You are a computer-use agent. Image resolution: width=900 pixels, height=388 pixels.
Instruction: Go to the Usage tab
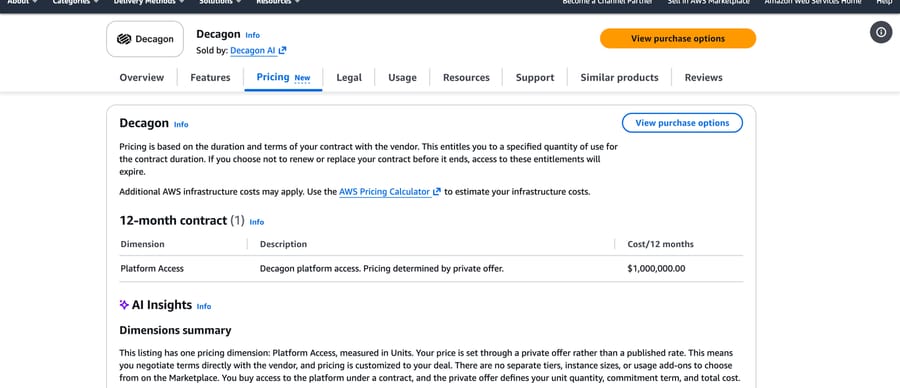402,77
